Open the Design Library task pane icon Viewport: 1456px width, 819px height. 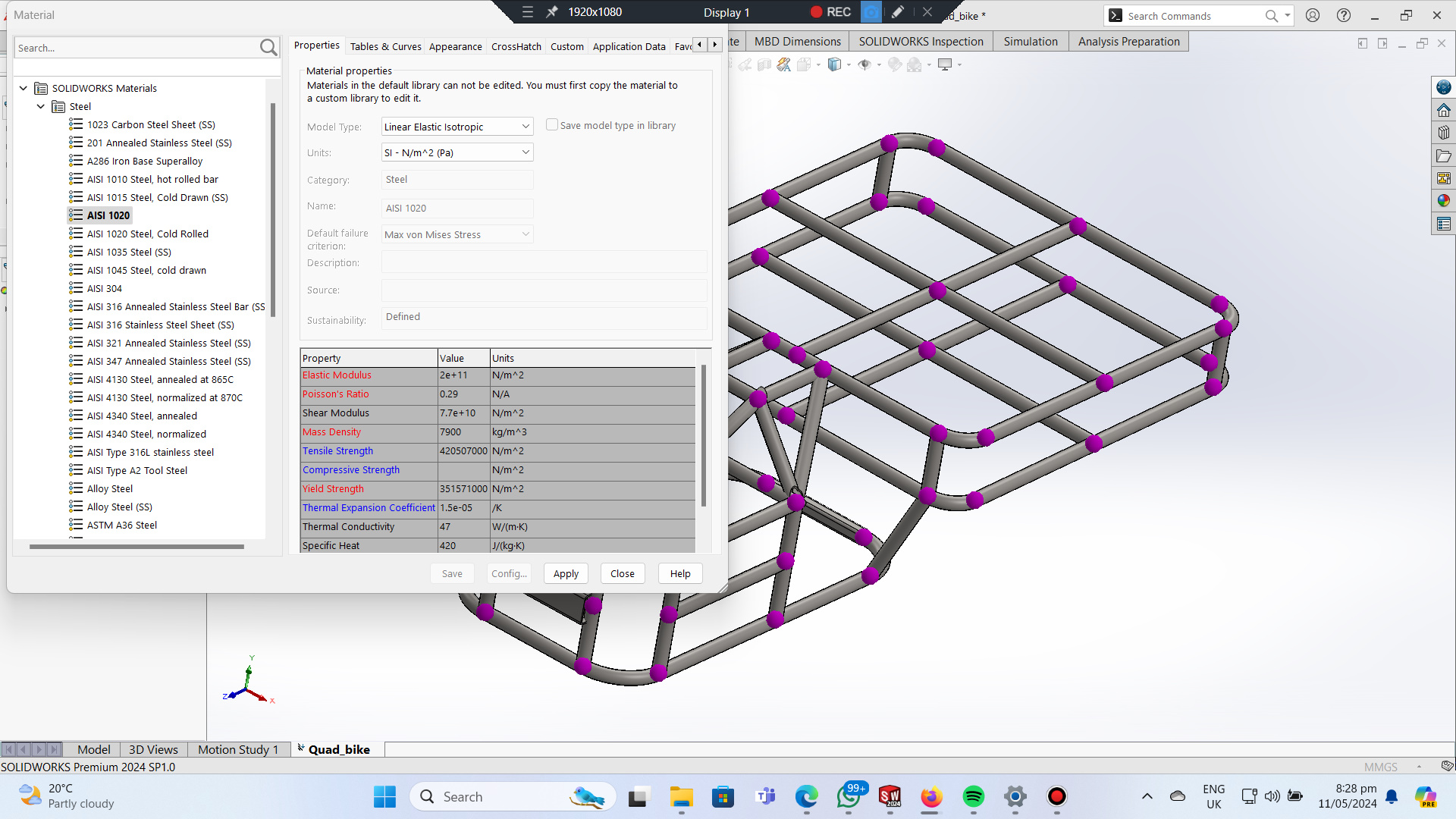click(x=1443, y=133)
